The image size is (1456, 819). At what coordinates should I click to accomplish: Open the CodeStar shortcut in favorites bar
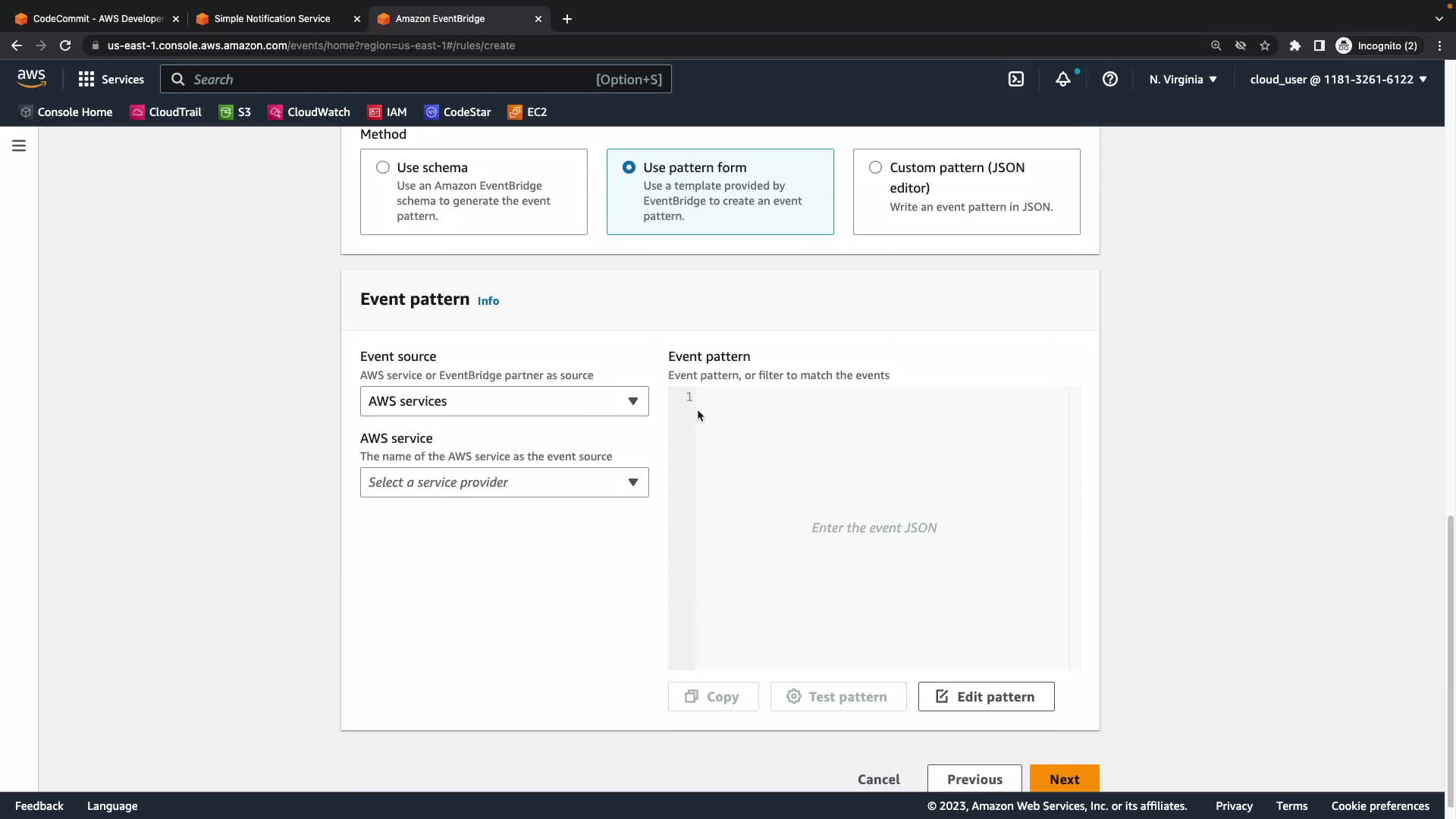tap(458, 111)
